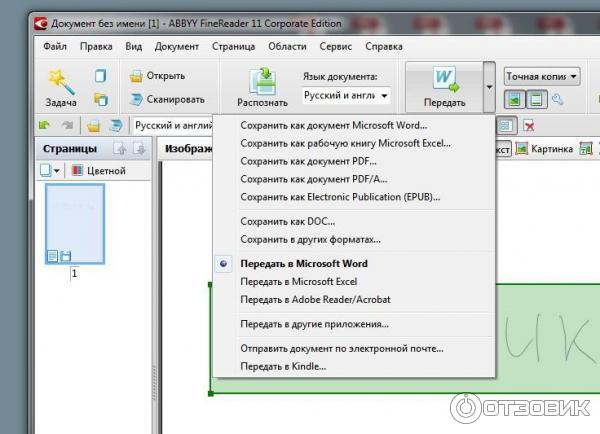Click the Сканировать scanner button

click(x=167, y=99)
